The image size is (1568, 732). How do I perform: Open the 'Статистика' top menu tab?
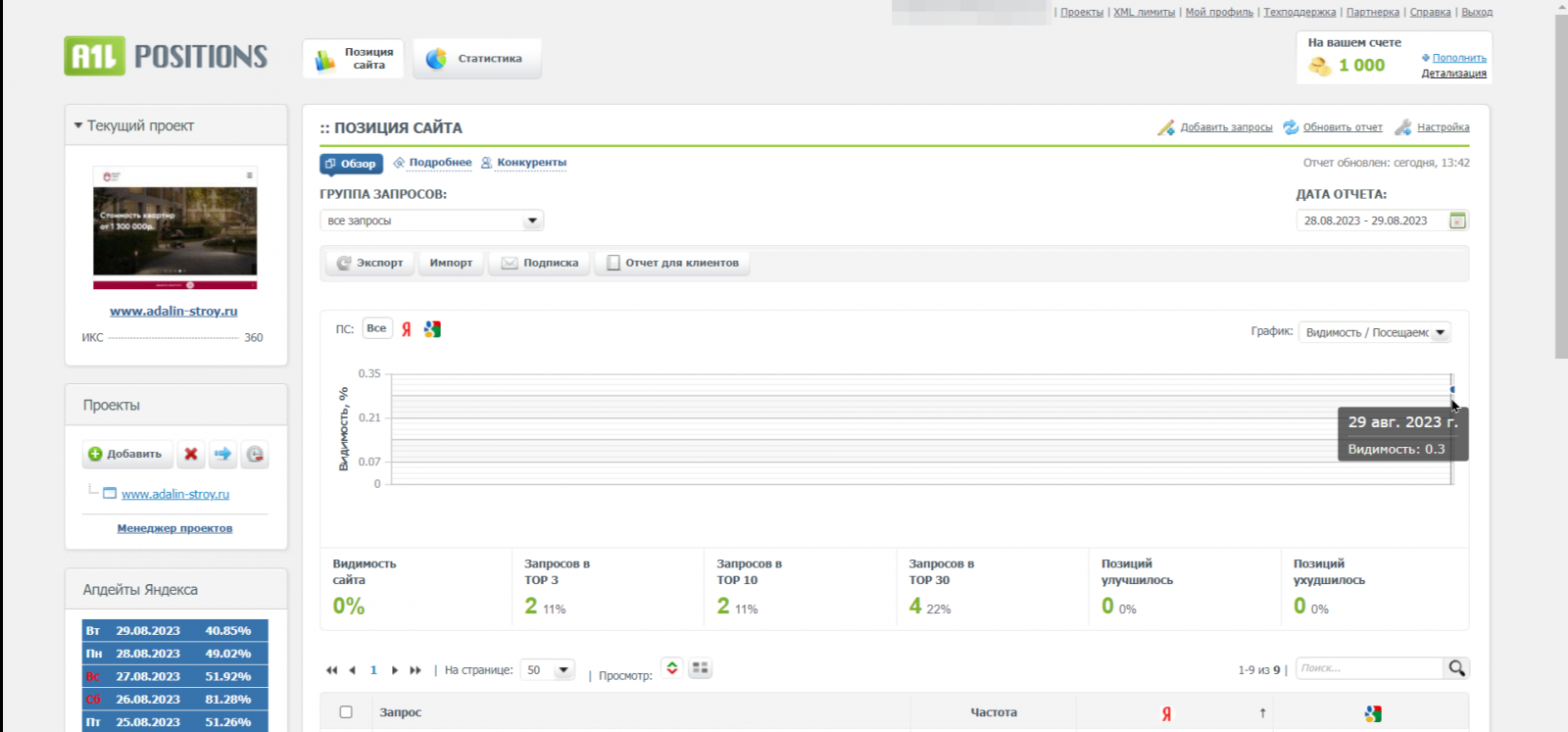(477, 59)
